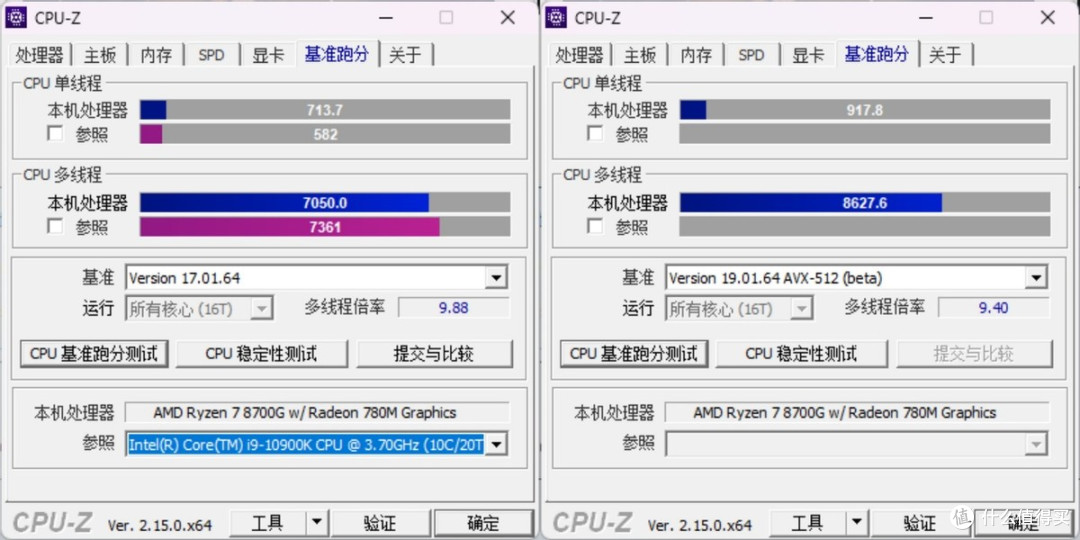Start CPU 基准跑分测试 in right window
The image size is (1080, 540).
[634, 354]
